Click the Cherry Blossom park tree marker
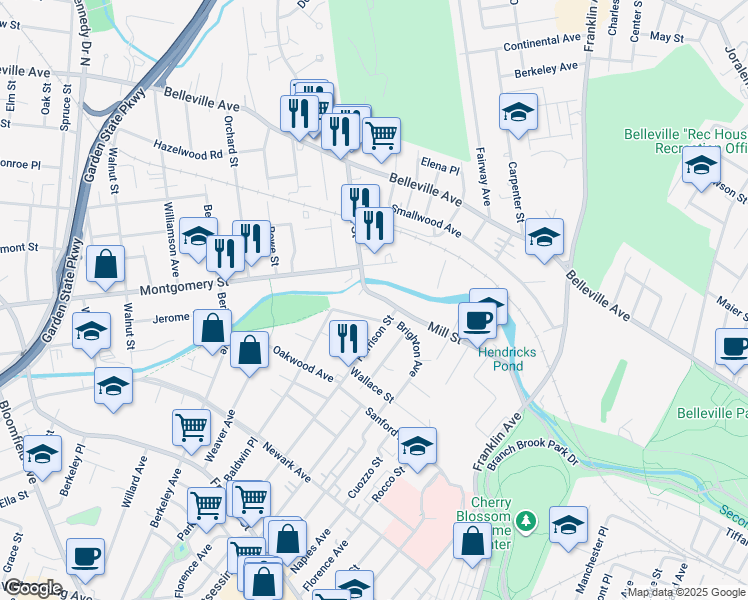This screenshot has width=748, height=600. coord(529,521)
